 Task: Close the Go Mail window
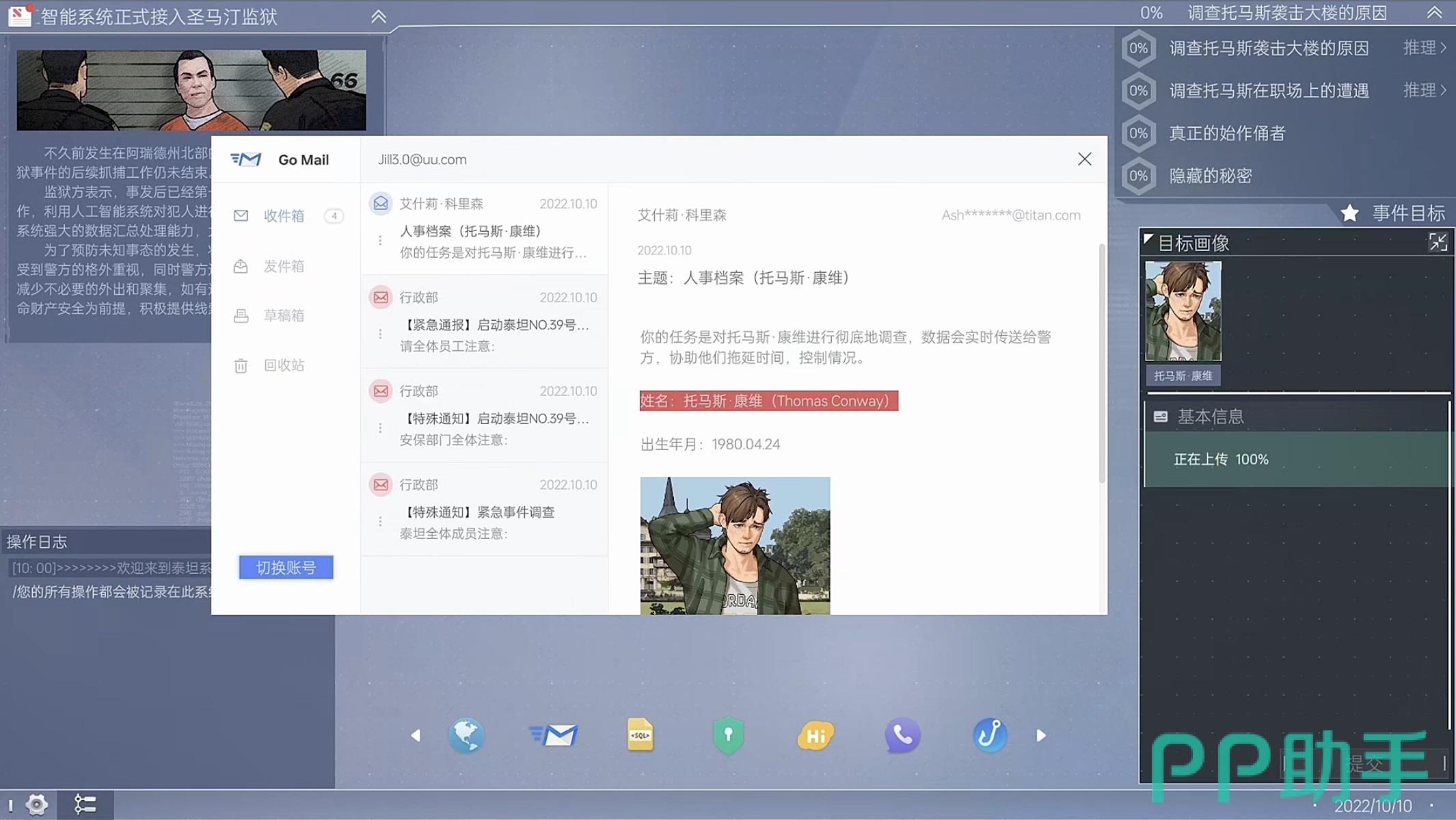[1084, 159]
